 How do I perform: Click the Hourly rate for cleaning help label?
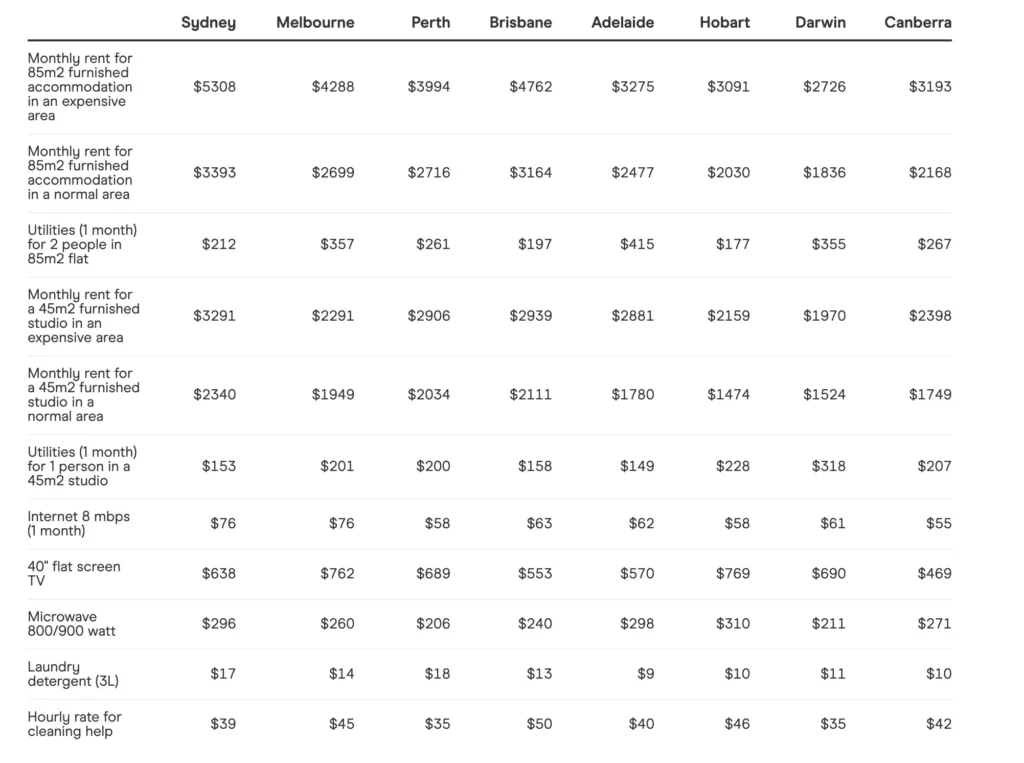tap(75, 724)
